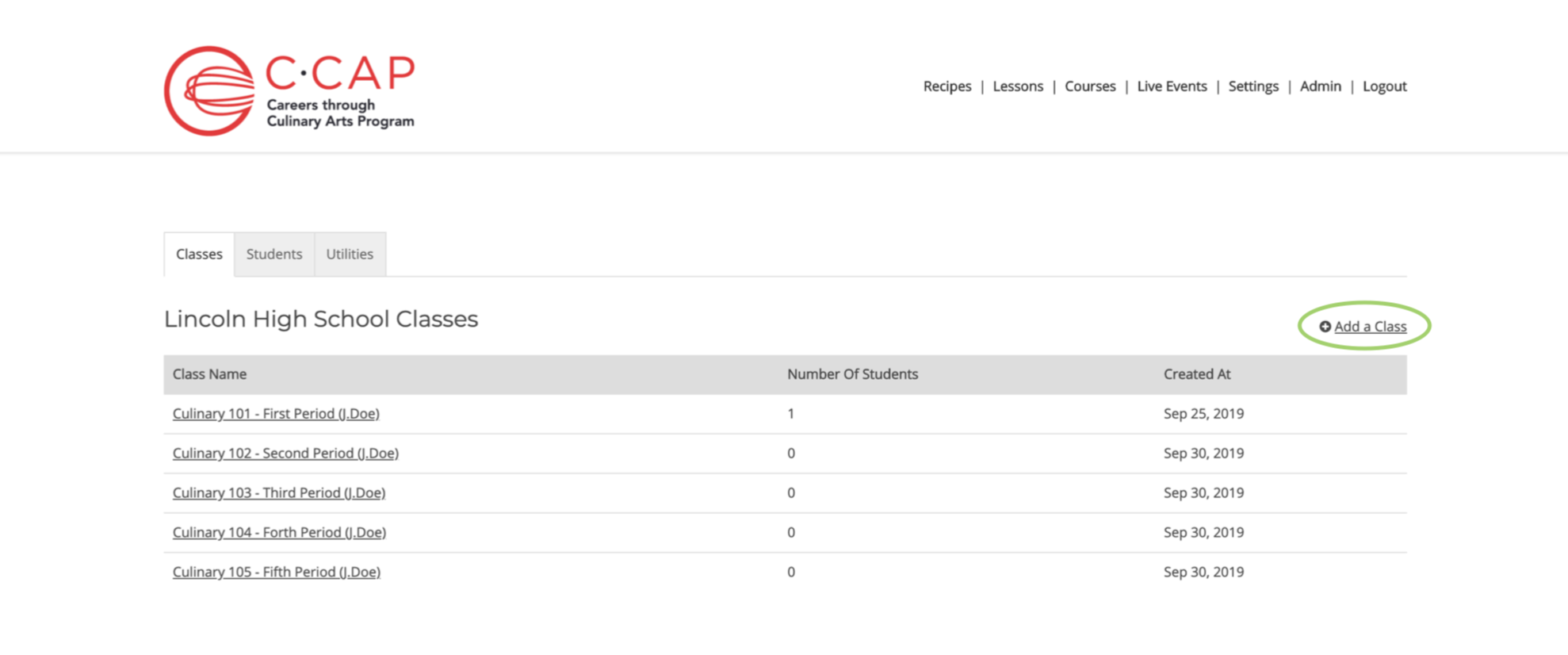
Task: Go to the Admin section
Action: [1321, 86]
